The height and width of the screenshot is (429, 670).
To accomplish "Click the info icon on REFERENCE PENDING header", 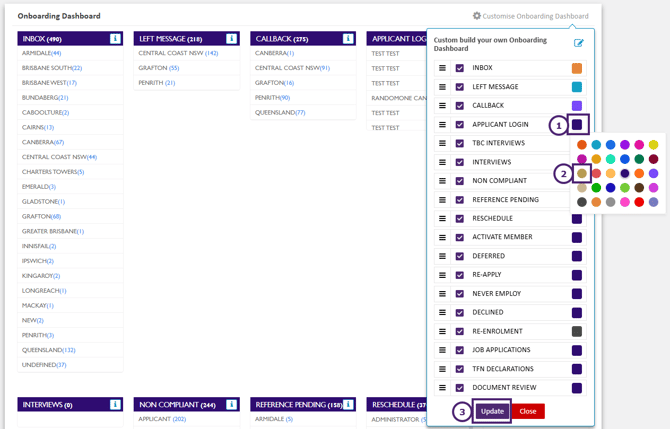I will [348, 404].
